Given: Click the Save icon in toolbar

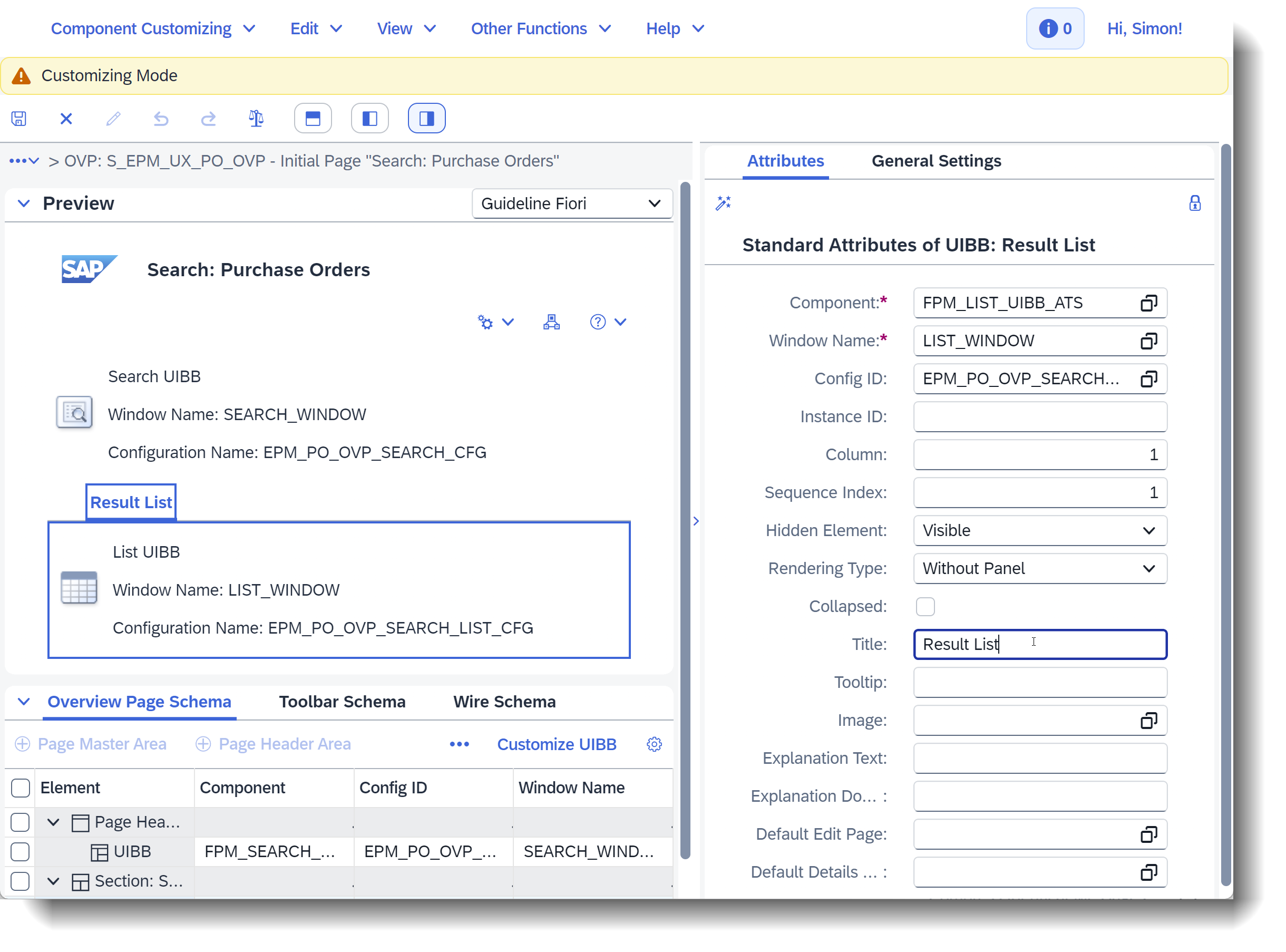Looking at the screenshot, I should pyautogui.click(x=19, y=119).
